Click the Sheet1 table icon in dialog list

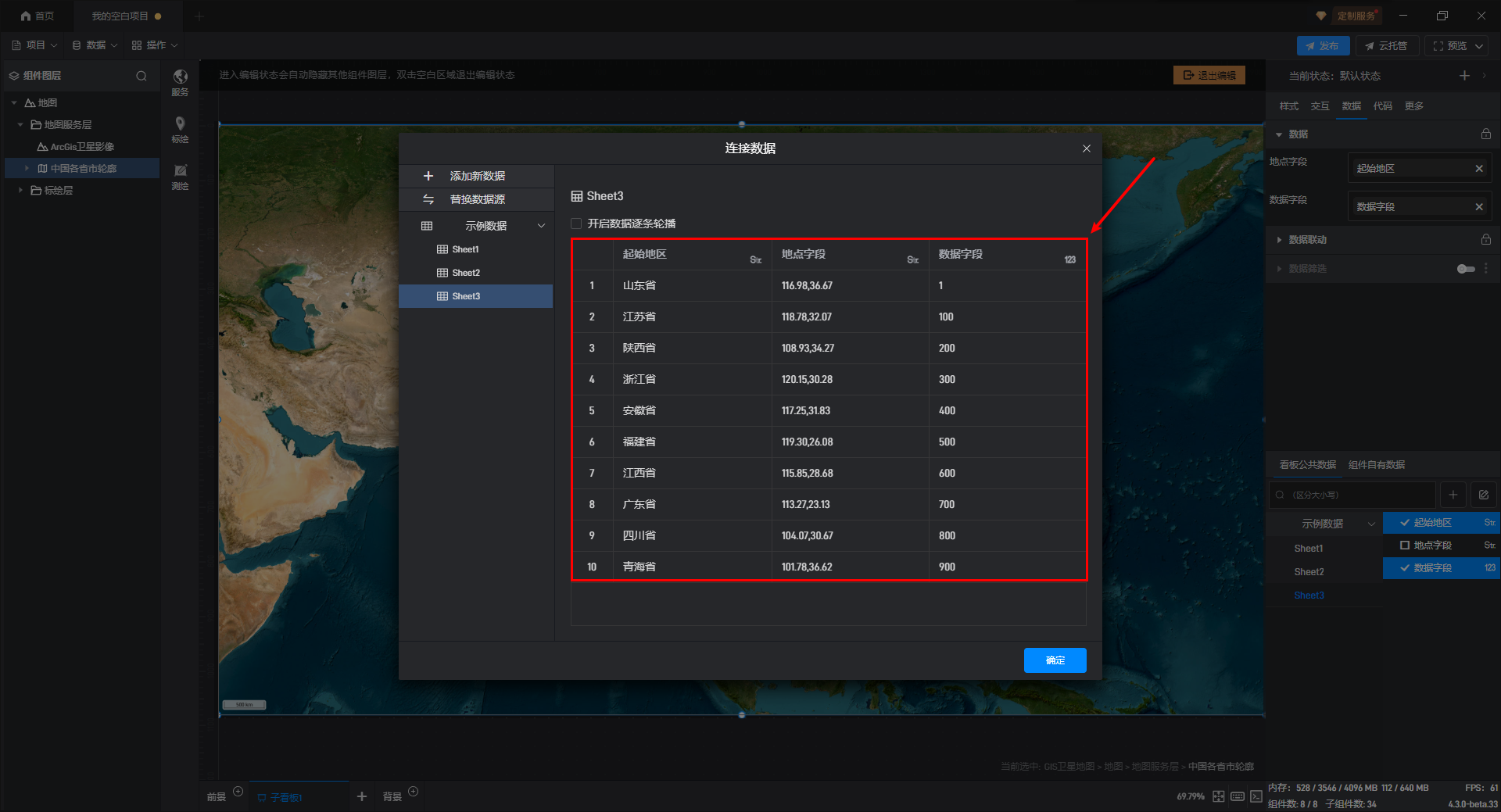pos(442,249)
